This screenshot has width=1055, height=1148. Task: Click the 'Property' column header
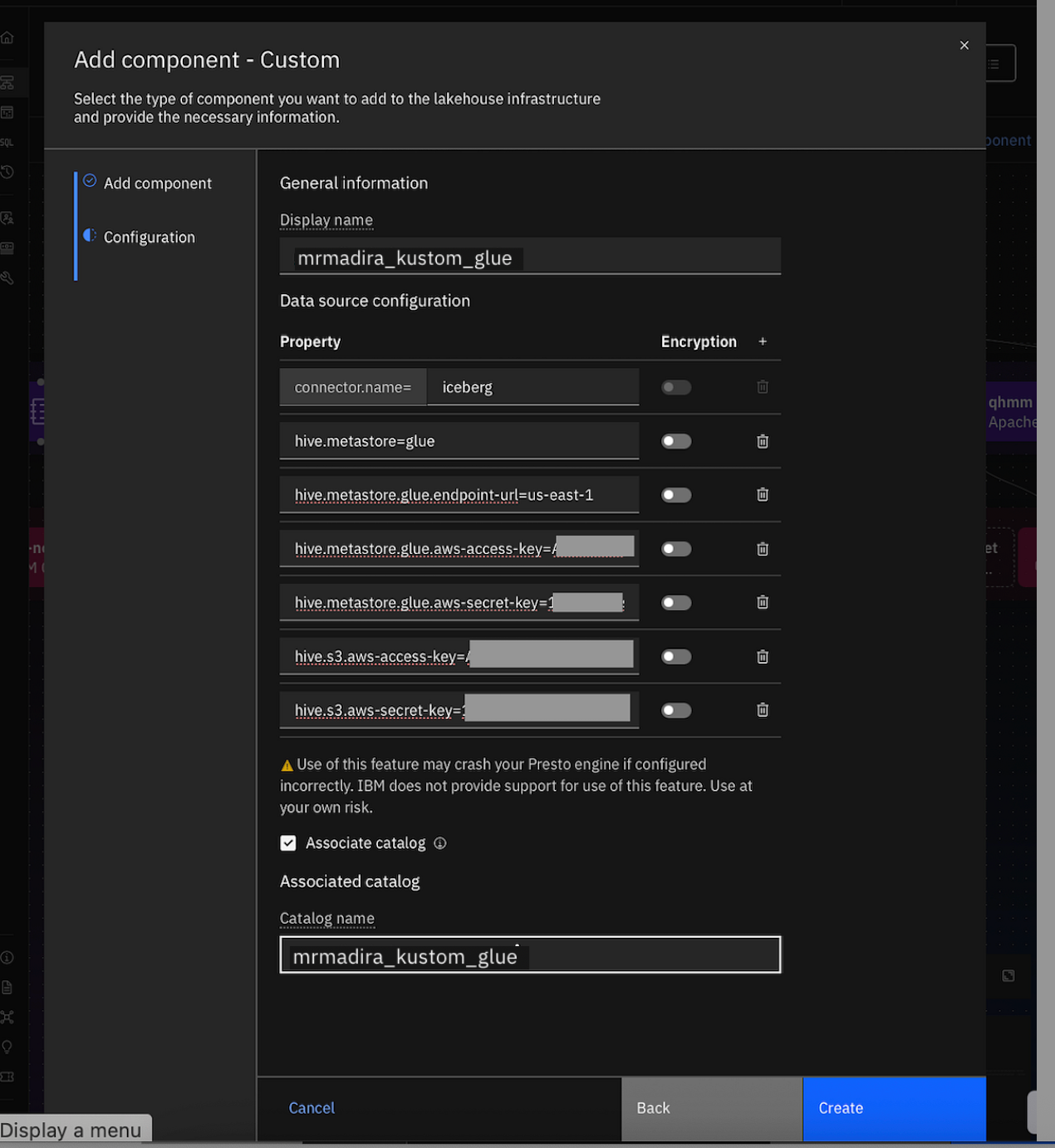point(310,341)
